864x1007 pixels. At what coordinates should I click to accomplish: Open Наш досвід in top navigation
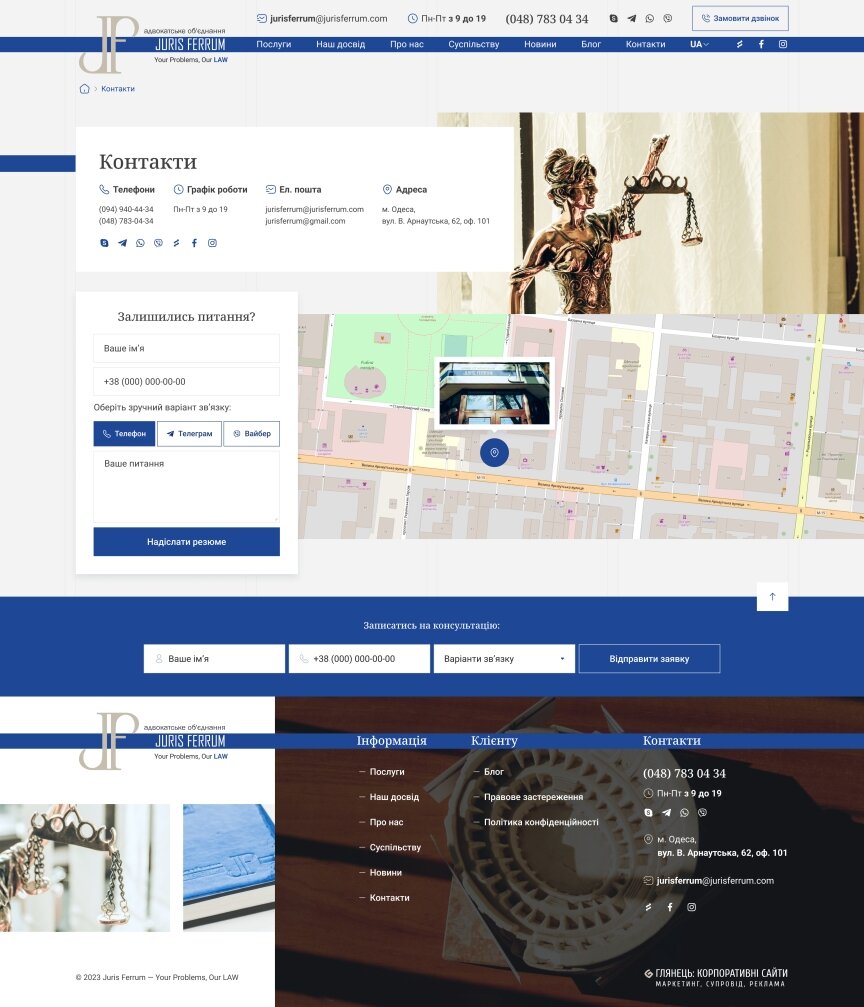tap(340, 44)
